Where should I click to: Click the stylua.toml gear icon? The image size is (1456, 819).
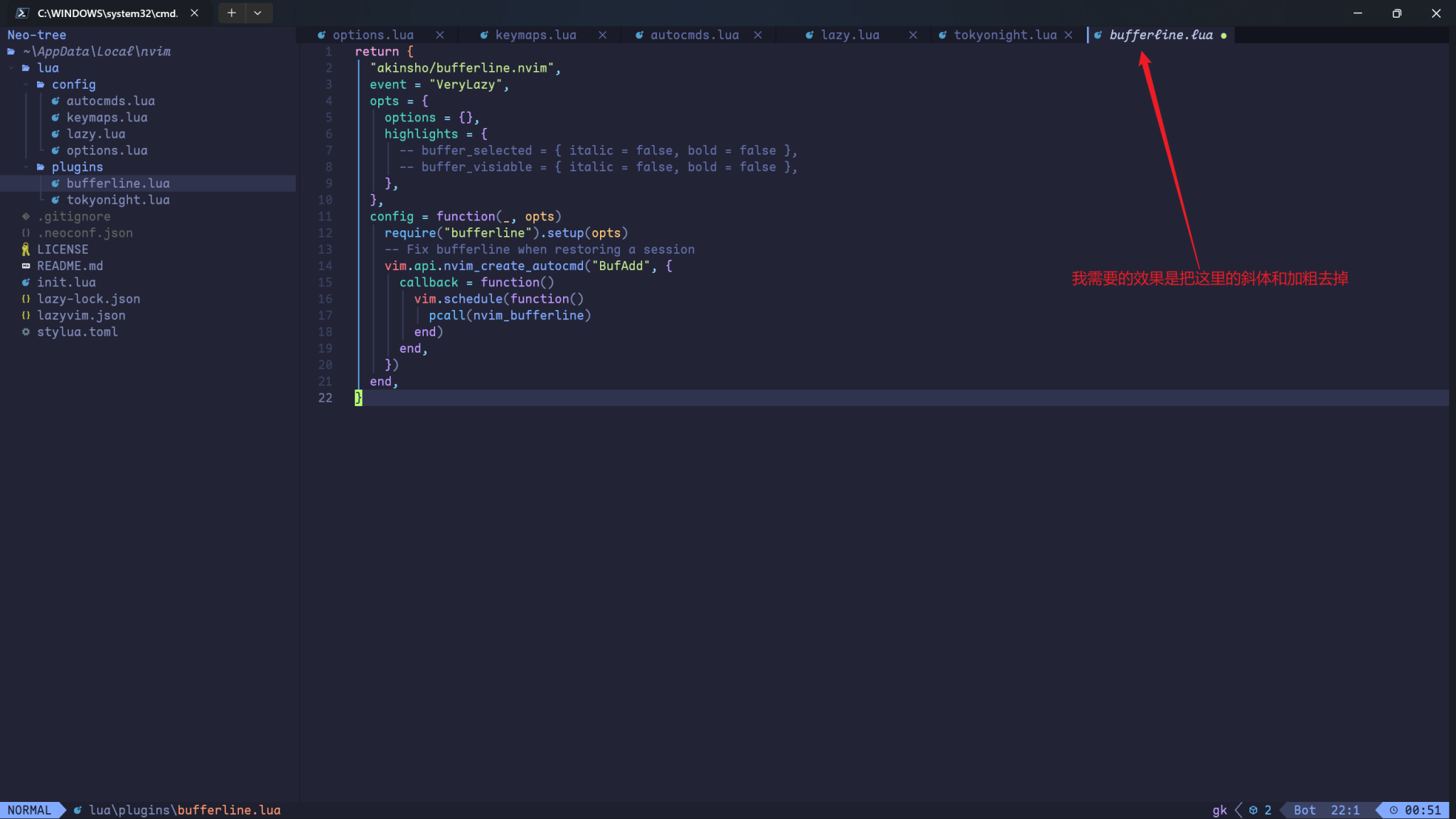click(26, 331)
